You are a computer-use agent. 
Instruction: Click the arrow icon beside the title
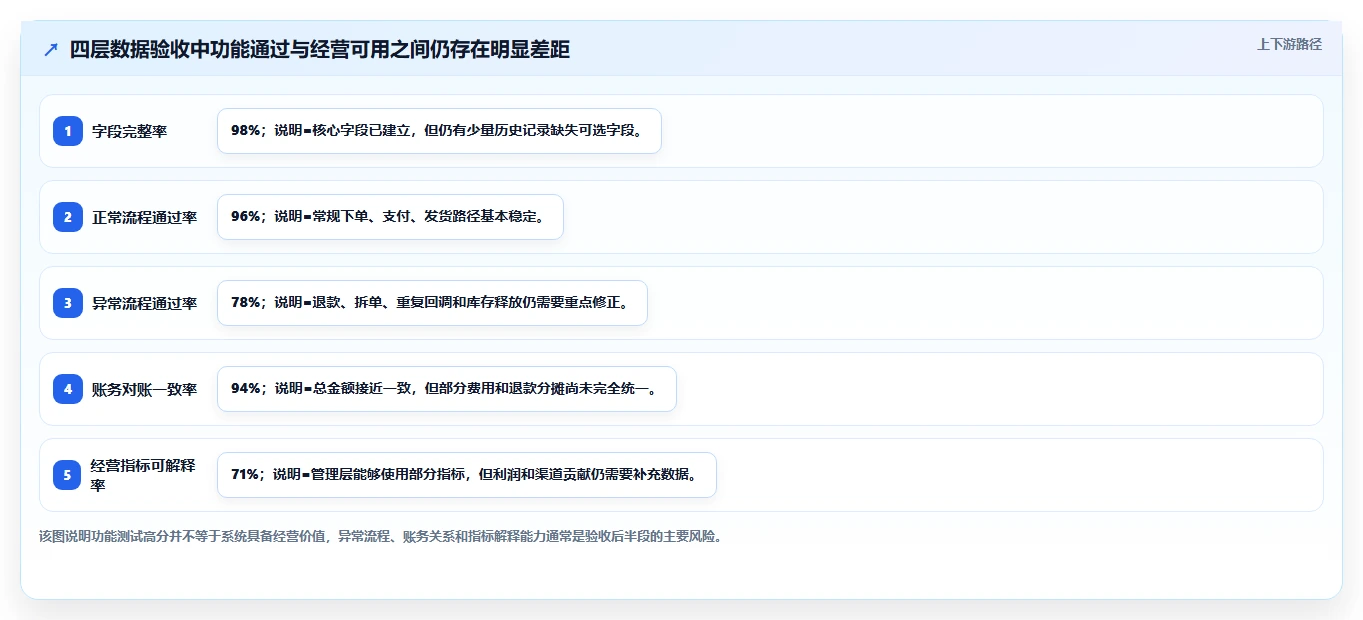(51, 50)
